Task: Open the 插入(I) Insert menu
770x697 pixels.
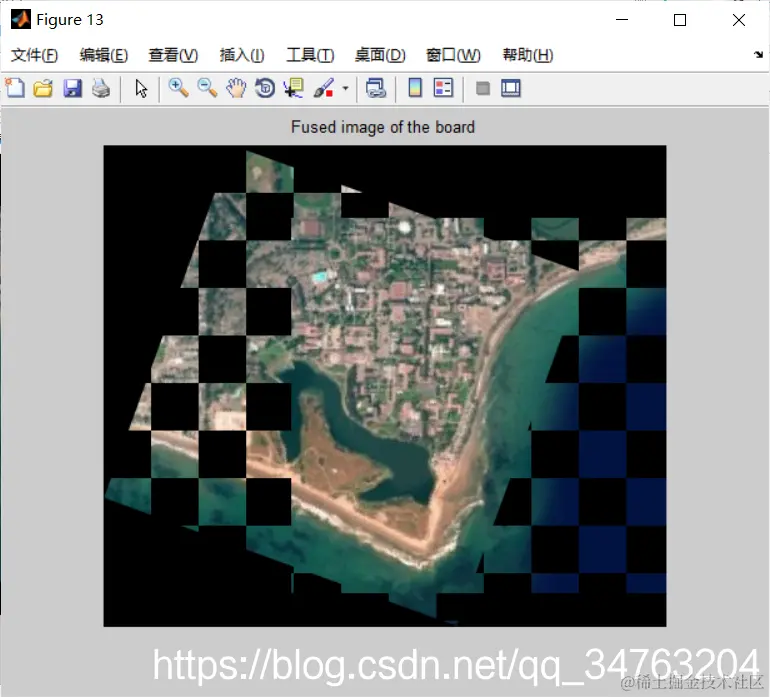Action: [x=242, y=55]
